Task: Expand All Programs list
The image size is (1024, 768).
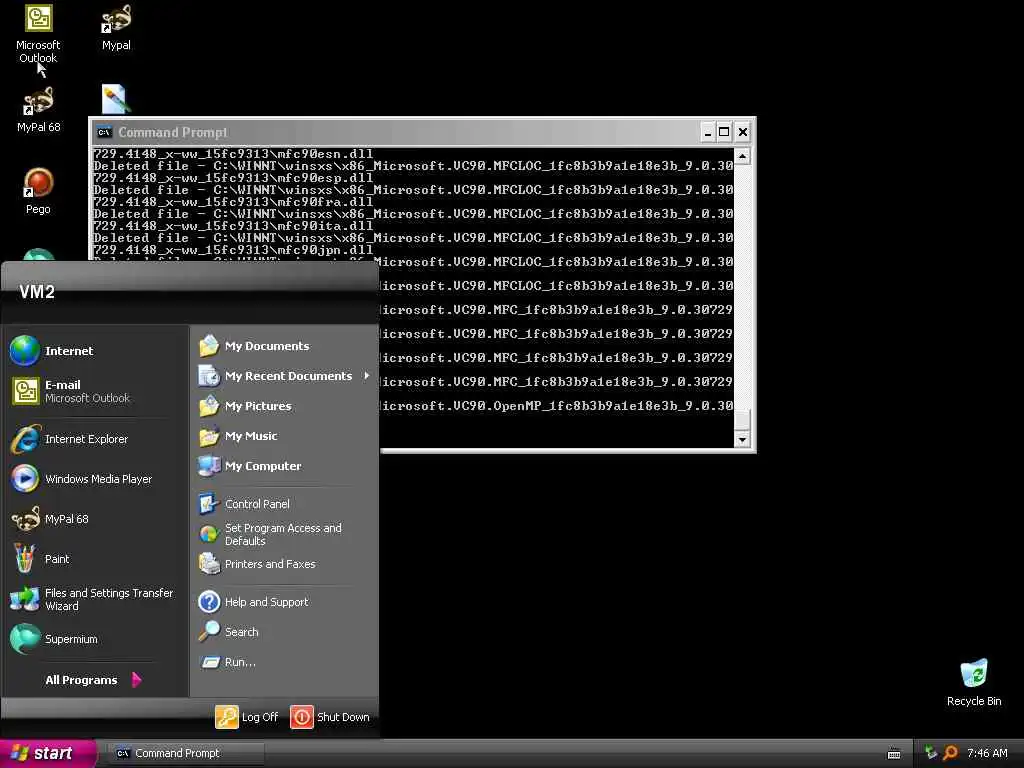Action: click(93, 680)
